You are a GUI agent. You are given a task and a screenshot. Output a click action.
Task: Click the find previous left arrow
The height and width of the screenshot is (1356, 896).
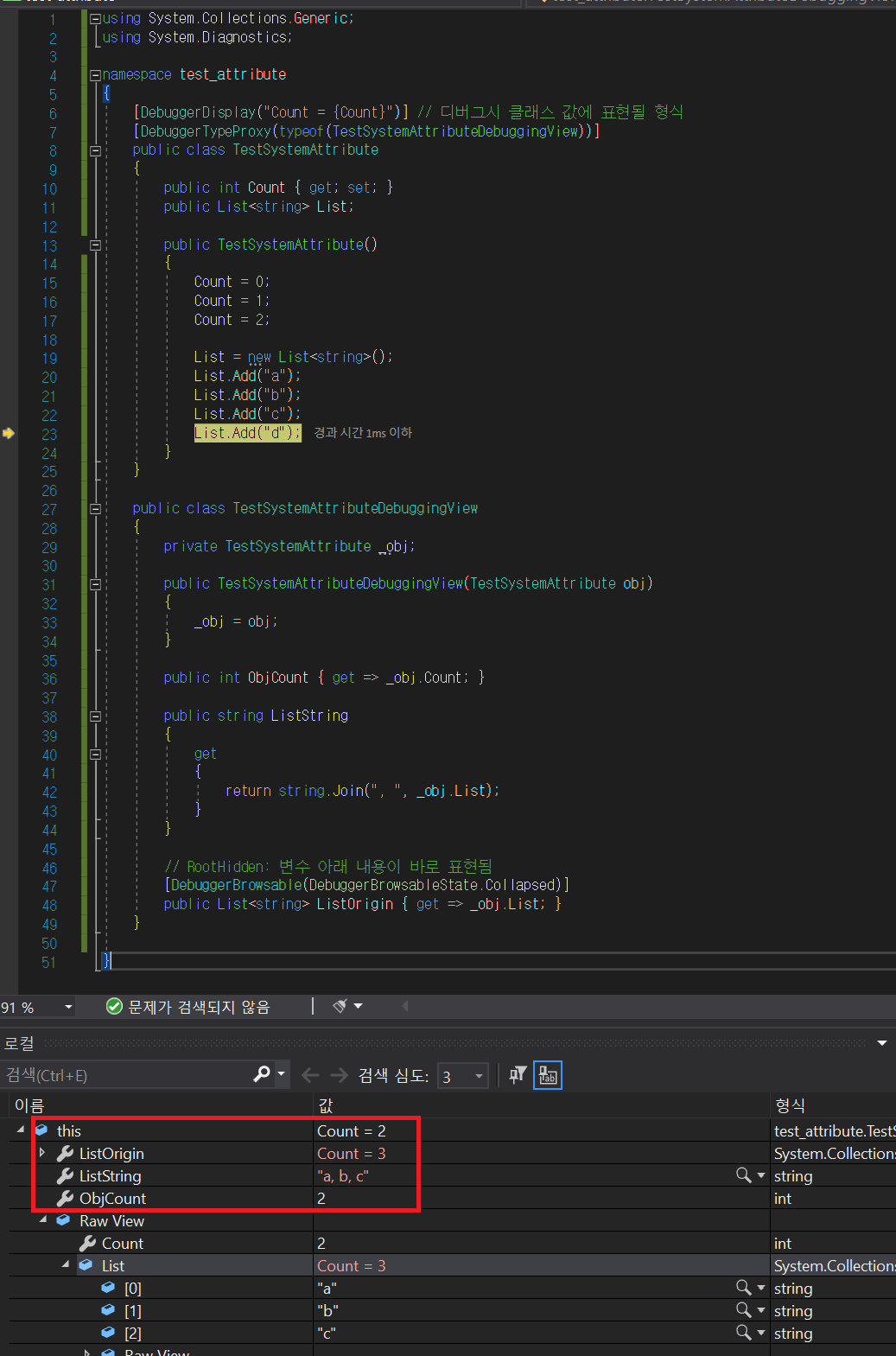pos(310,1075)
